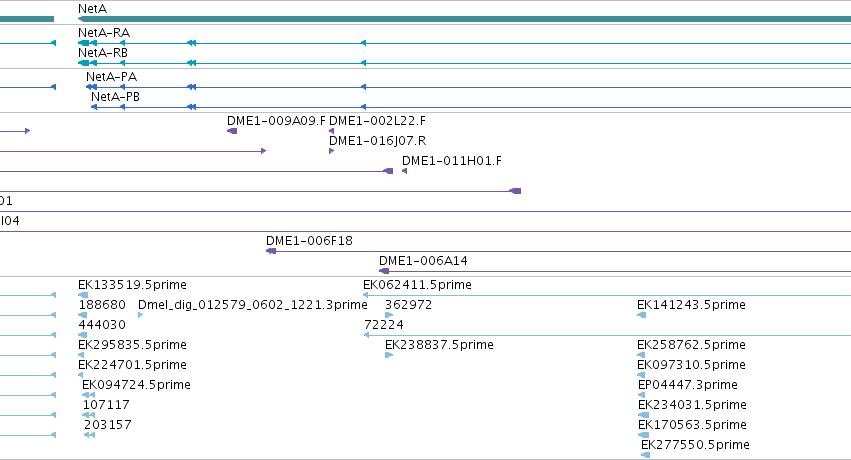Click the 107117 feature label
Screen dimensions: 851x460
coord(106,405)
